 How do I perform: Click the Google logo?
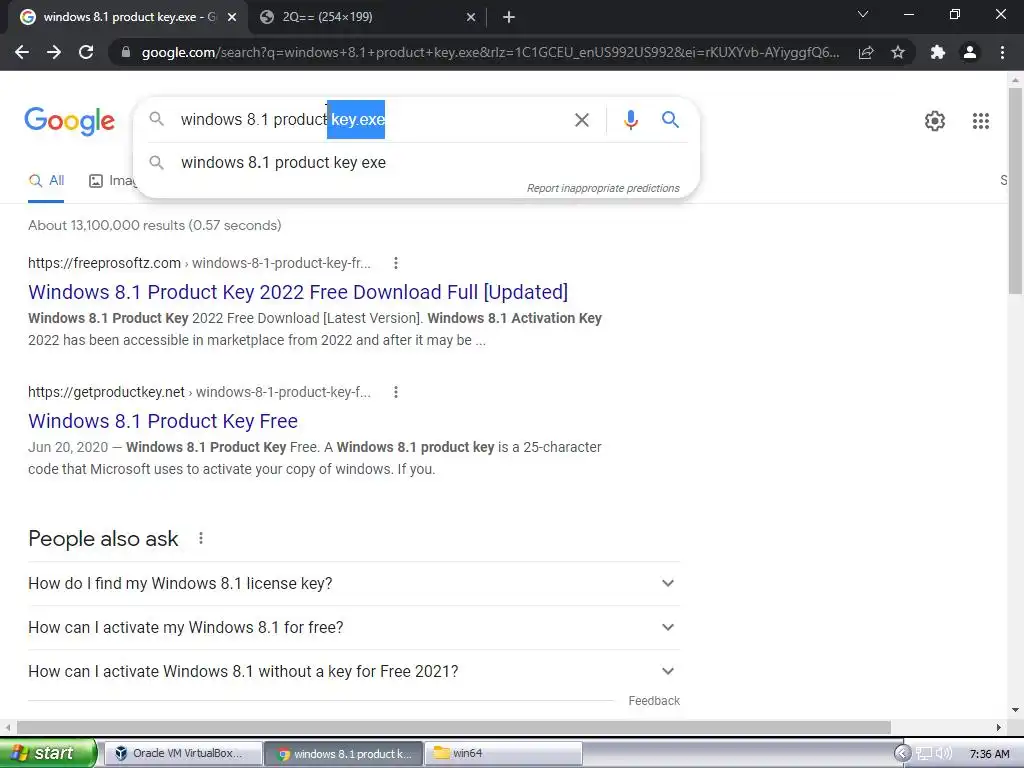[70, 121]
